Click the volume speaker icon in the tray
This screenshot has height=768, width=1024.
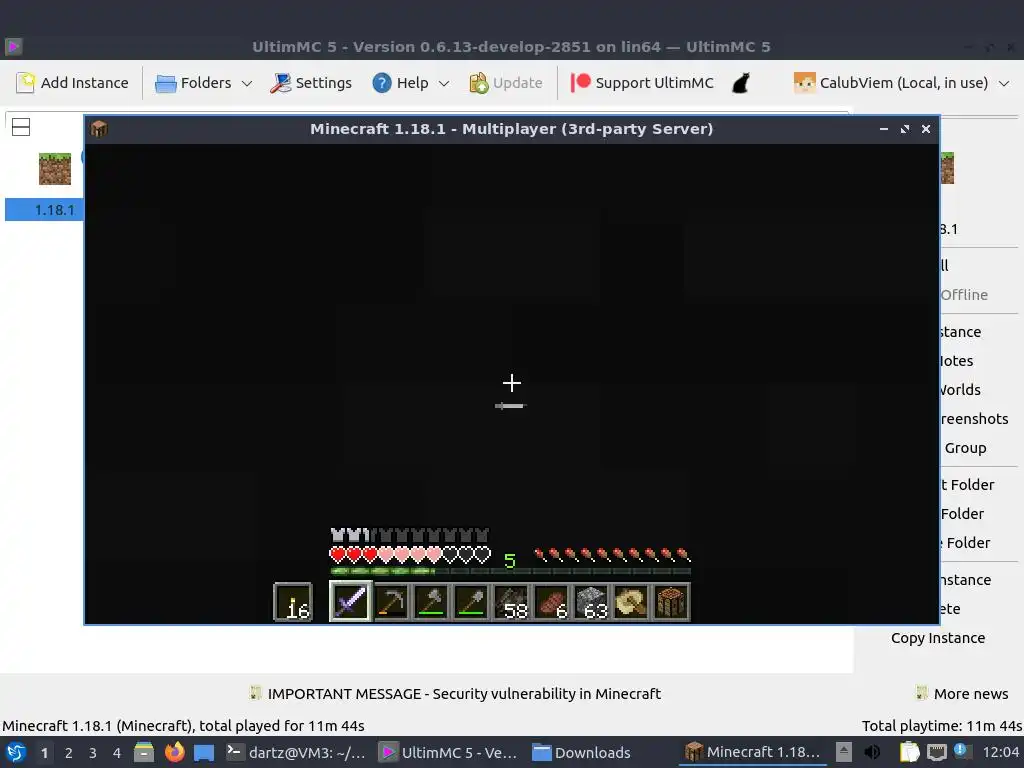[872, 752]
